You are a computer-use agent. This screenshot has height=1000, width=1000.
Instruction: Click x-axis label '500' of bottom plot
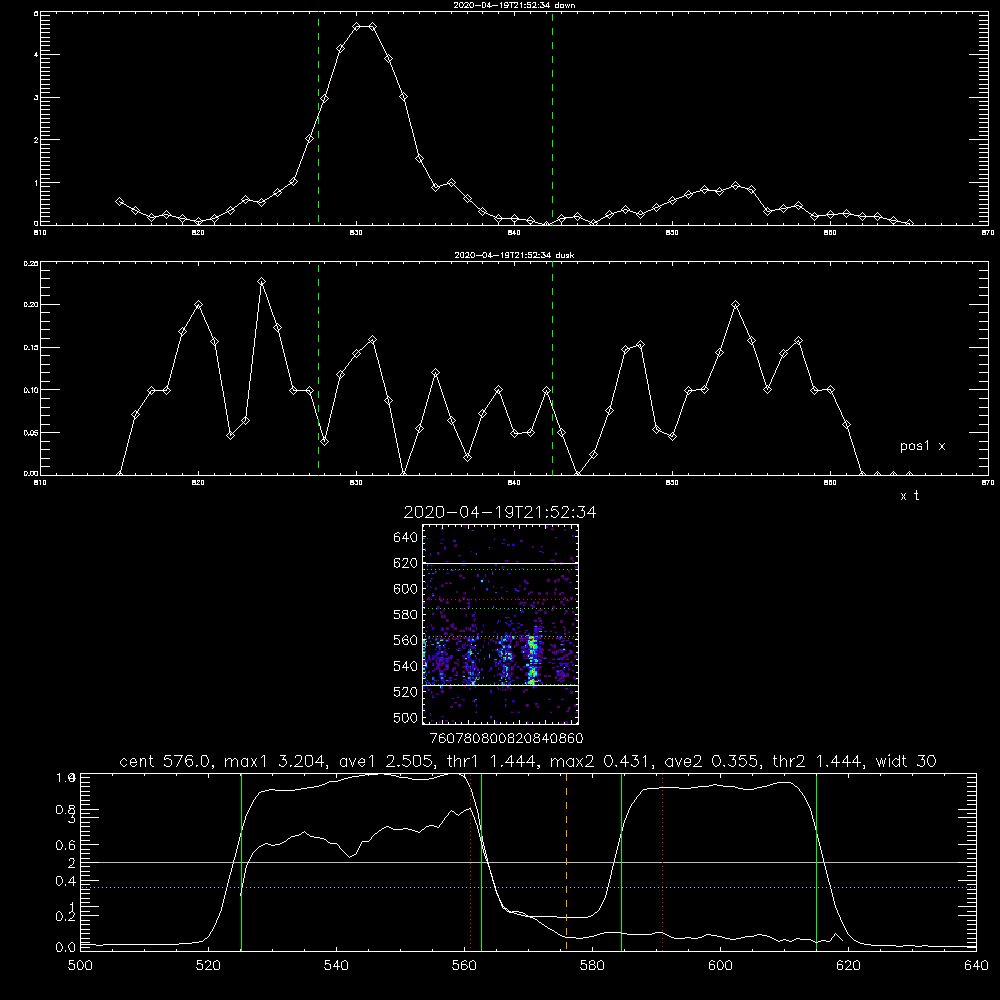[80, 966]
